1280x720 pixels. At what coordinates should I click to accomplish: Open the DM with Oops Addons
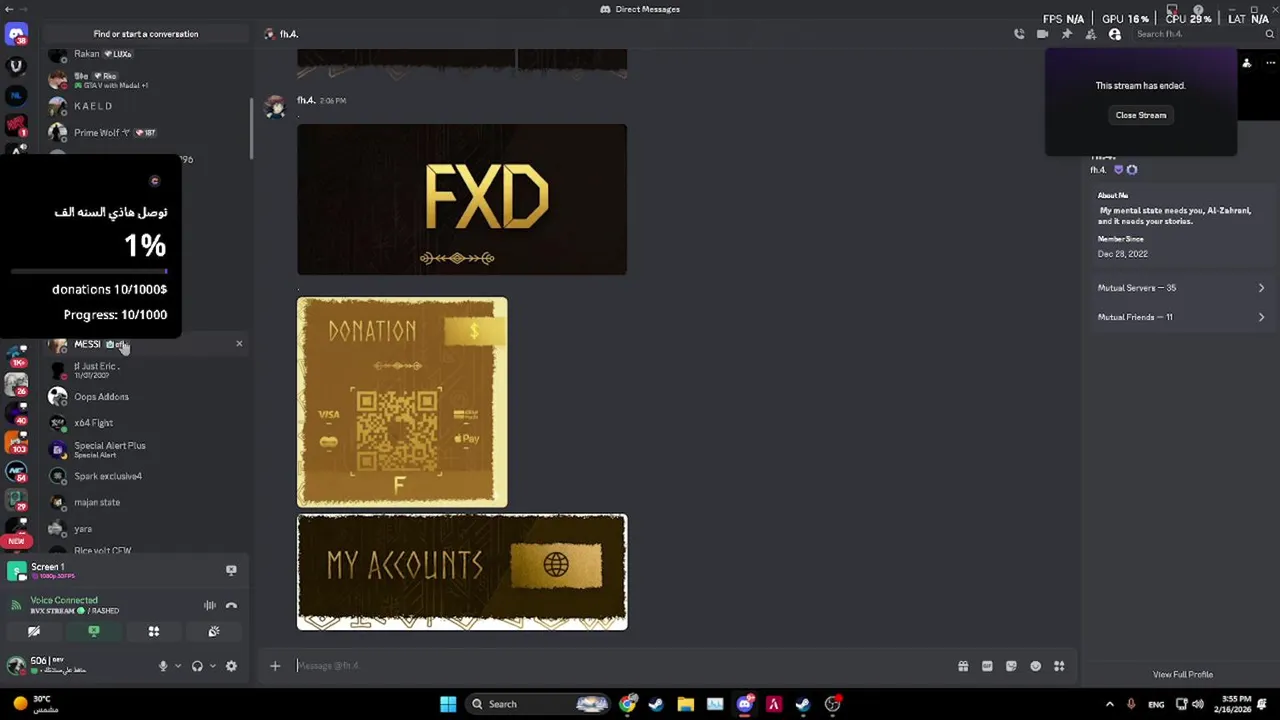(x=145, y=397)
